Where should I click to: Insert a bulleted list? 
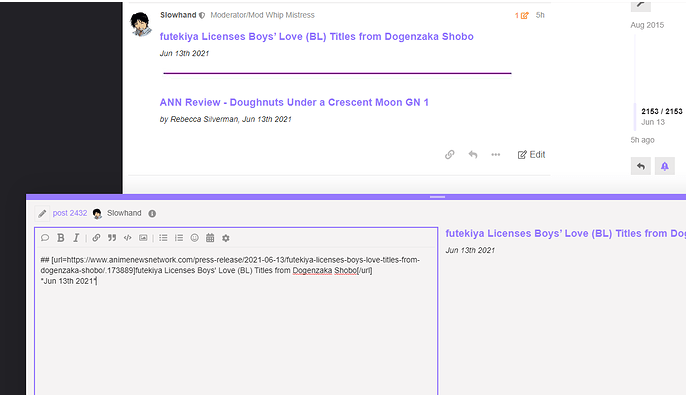pyautogui.click(x=163, y=238)
